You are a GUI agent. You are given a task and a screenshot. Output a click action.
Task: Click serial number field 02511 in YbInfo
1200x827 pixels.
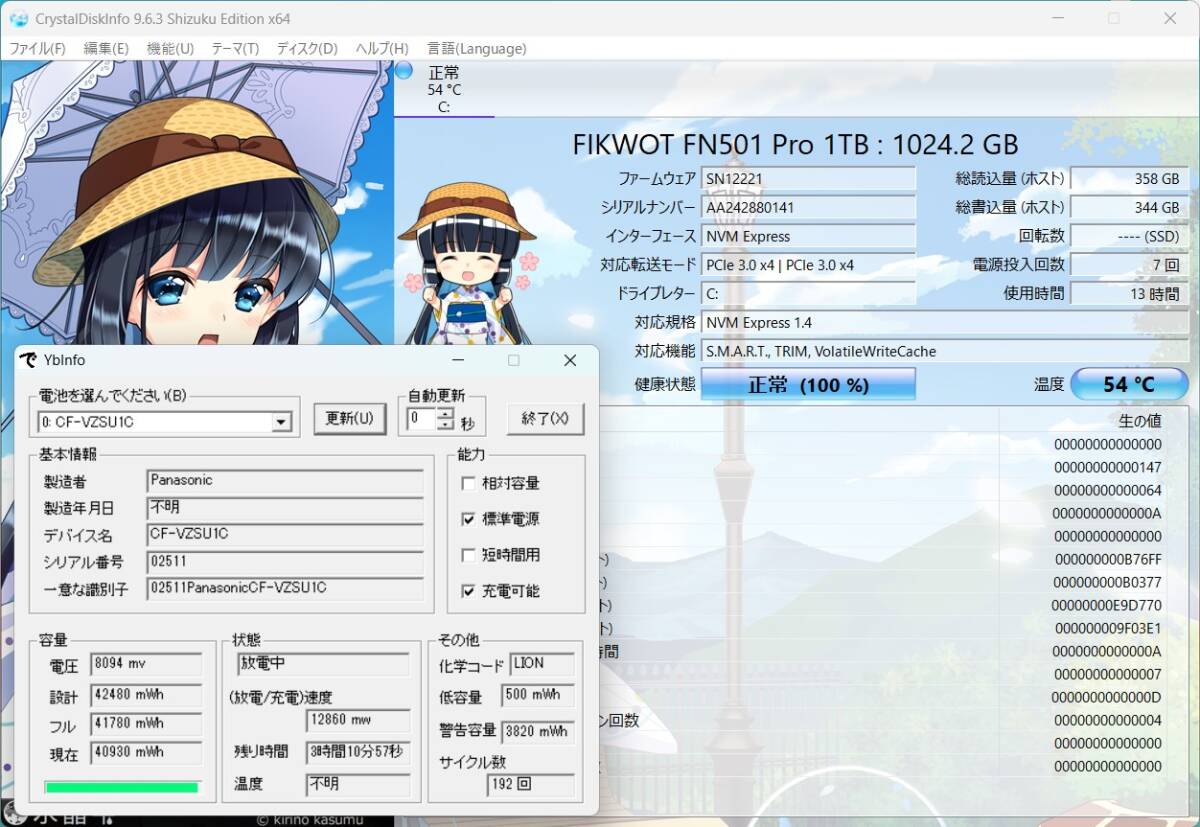[285, 562]
